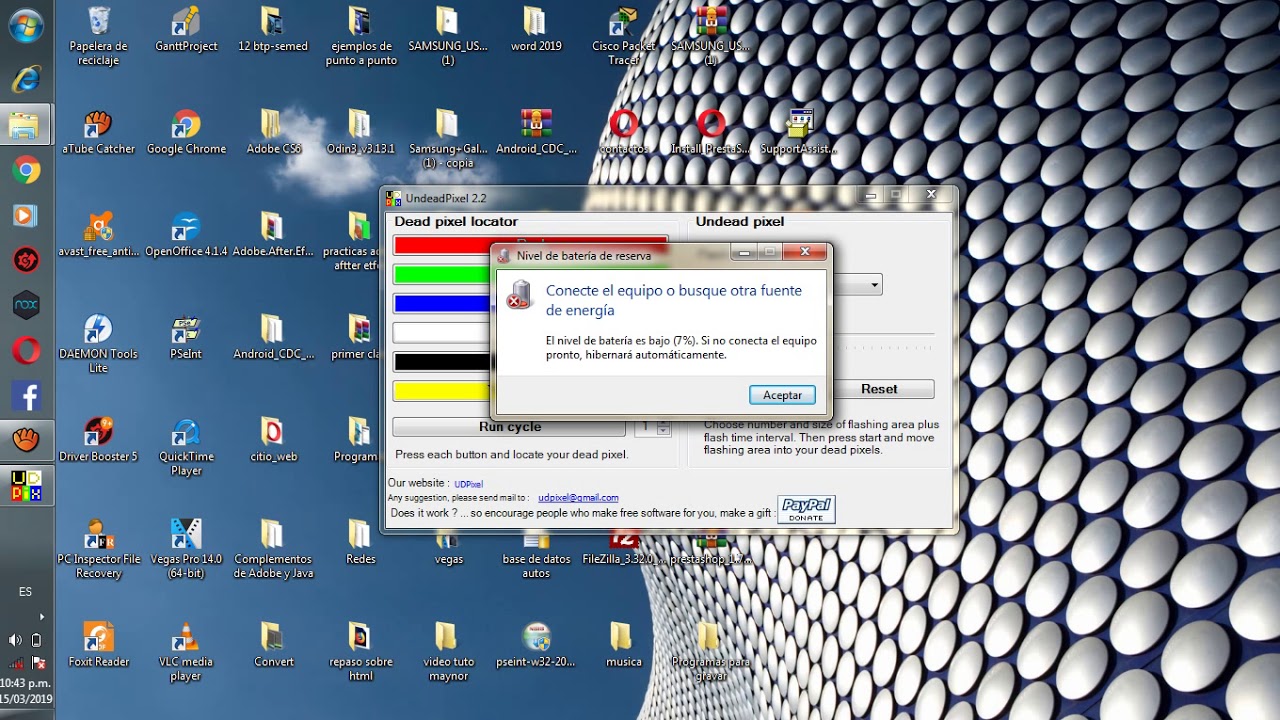Viewport: 1280px width, 720px height.
Task: Select the Driver Booster 5 desktop icon
Action: [98, 440]
